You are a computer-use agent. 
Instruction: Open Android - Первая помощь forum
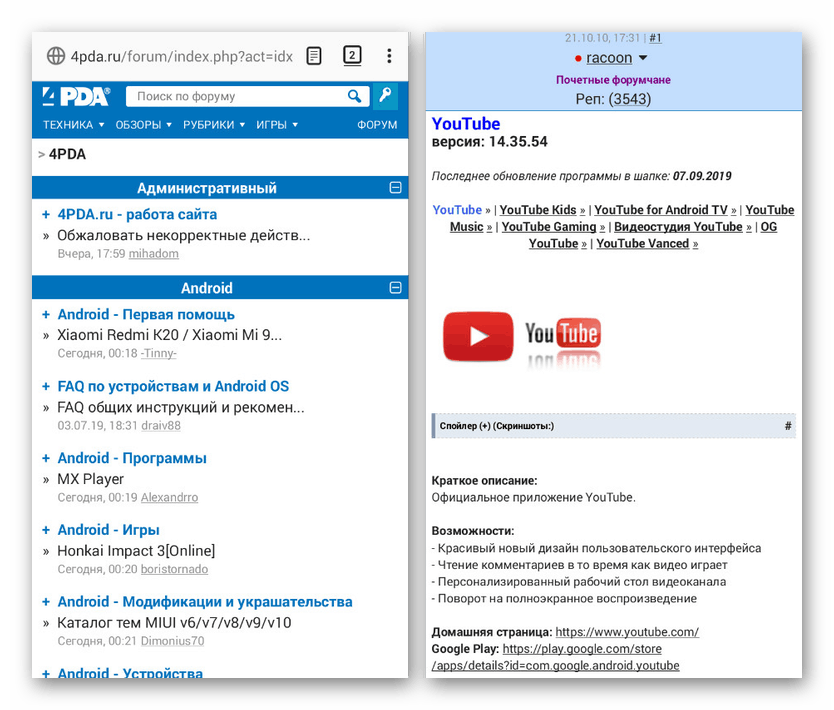(146, 314)
